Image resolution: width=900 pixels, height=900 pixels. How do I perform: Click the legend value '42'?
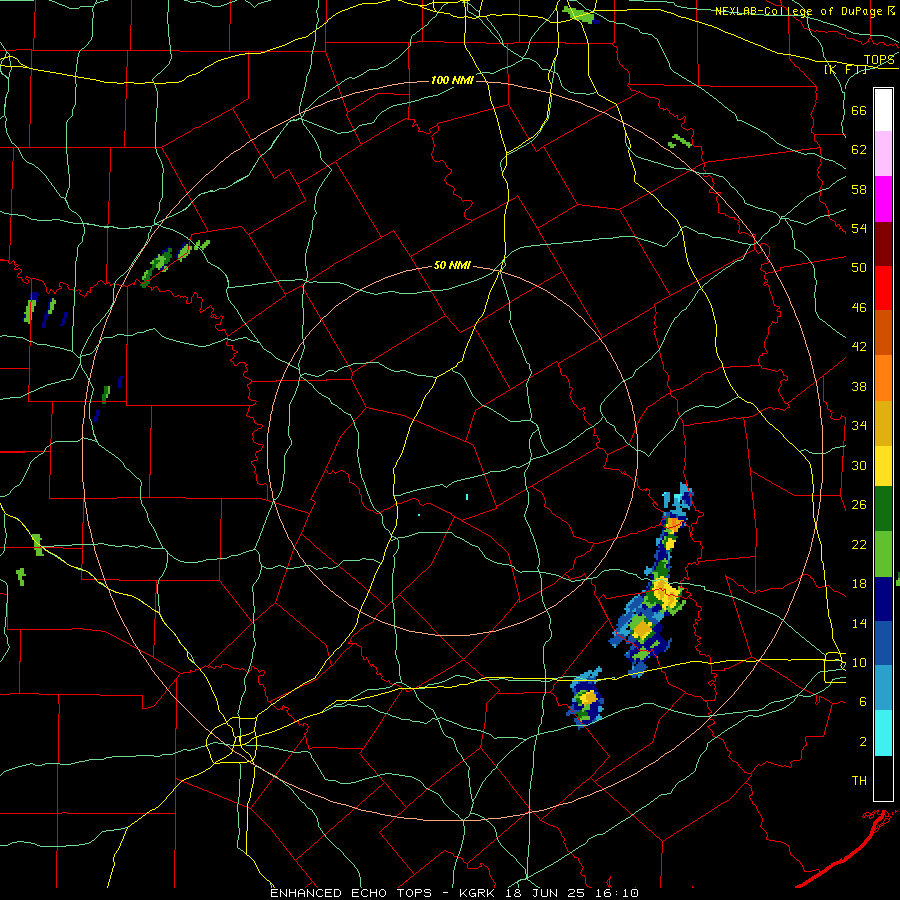[x=859, y=346]
